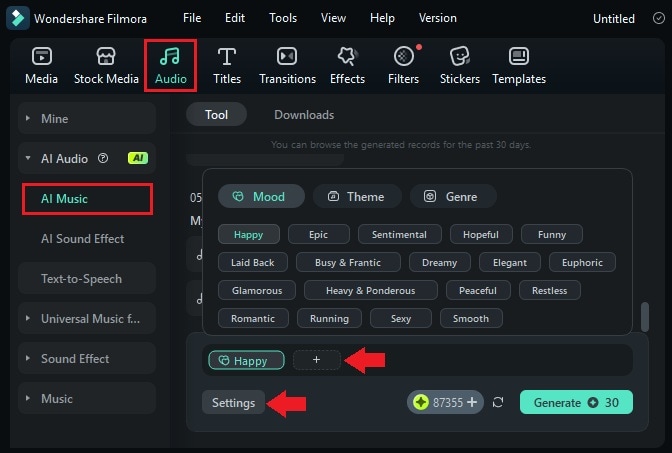Add another tag with dashed plus button
672x453 pixels.
(317, 360)
